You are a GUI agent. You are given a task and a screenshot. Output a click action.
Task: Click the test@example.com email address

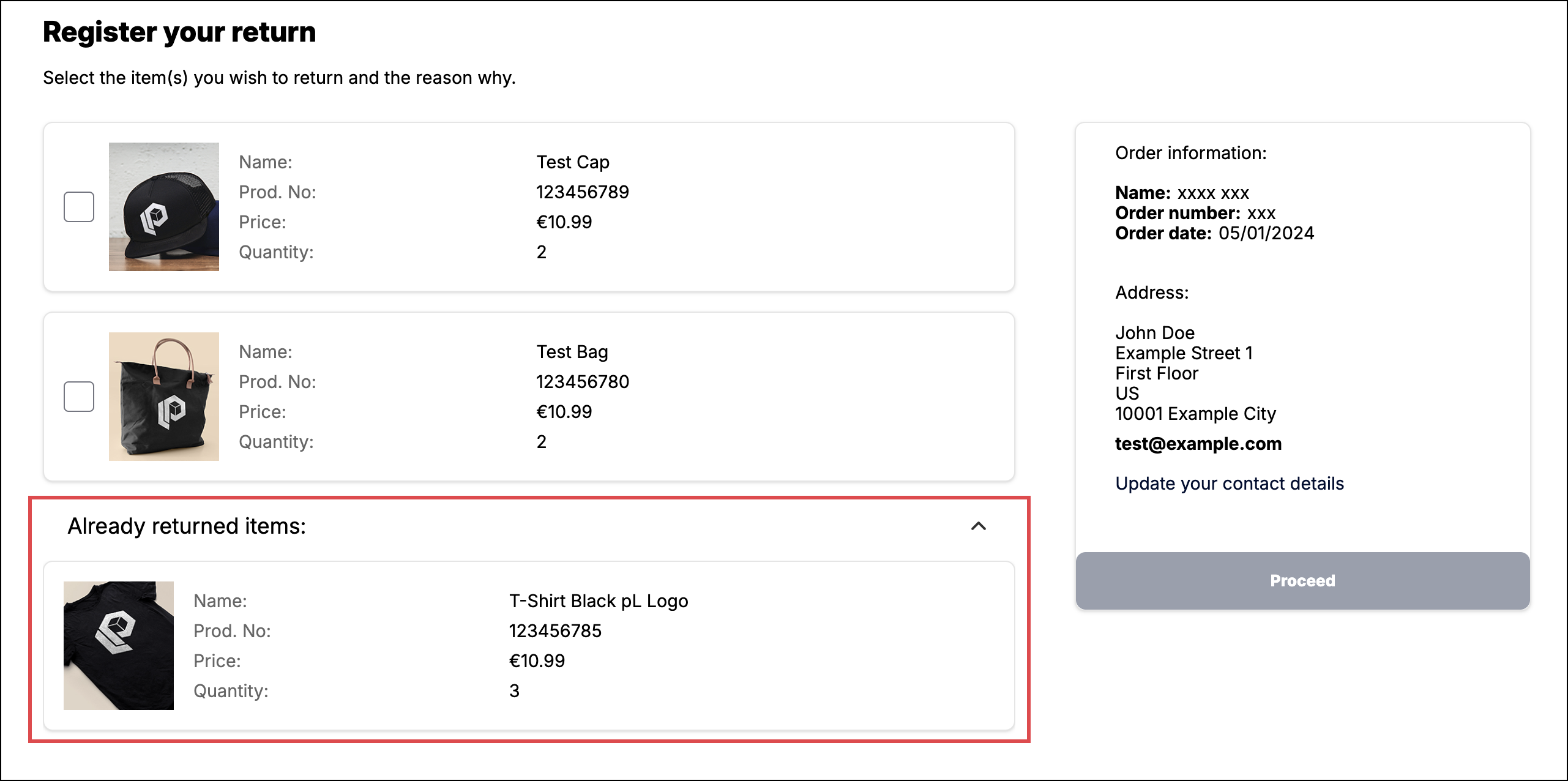pyautogui.click(x=1198, y=444)
